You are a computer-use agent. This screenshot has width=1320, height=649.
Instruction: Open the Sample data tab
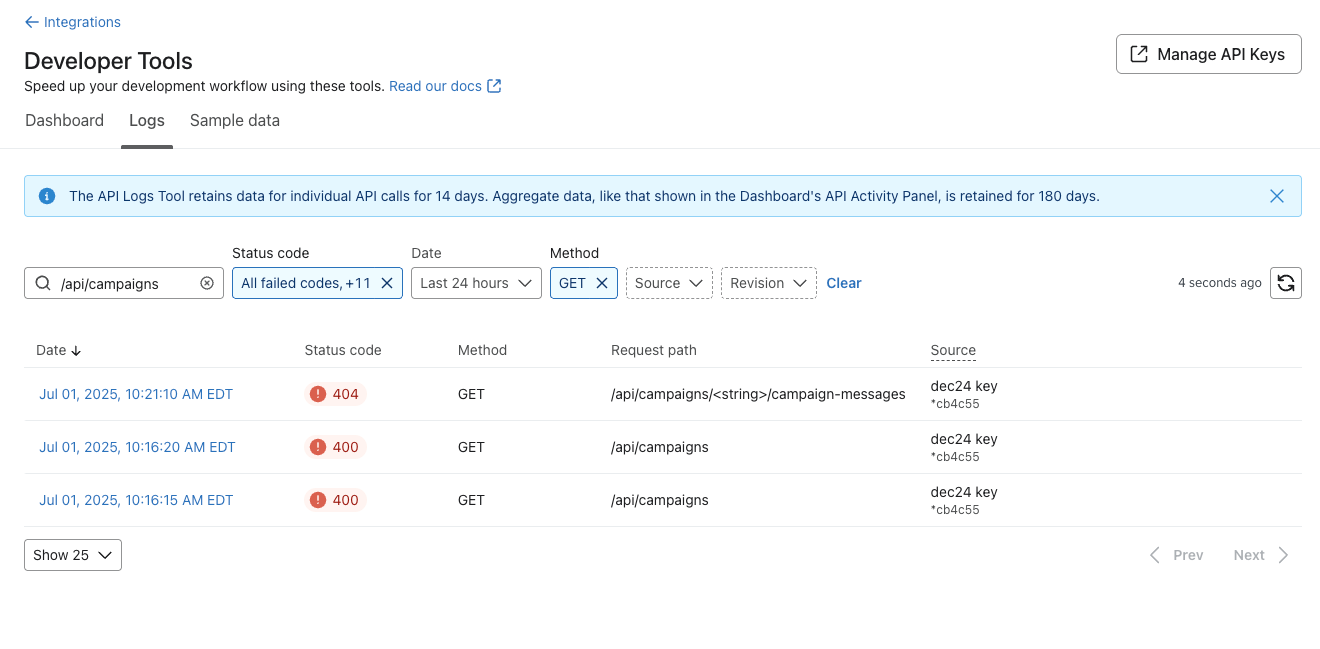click(235, 120)
